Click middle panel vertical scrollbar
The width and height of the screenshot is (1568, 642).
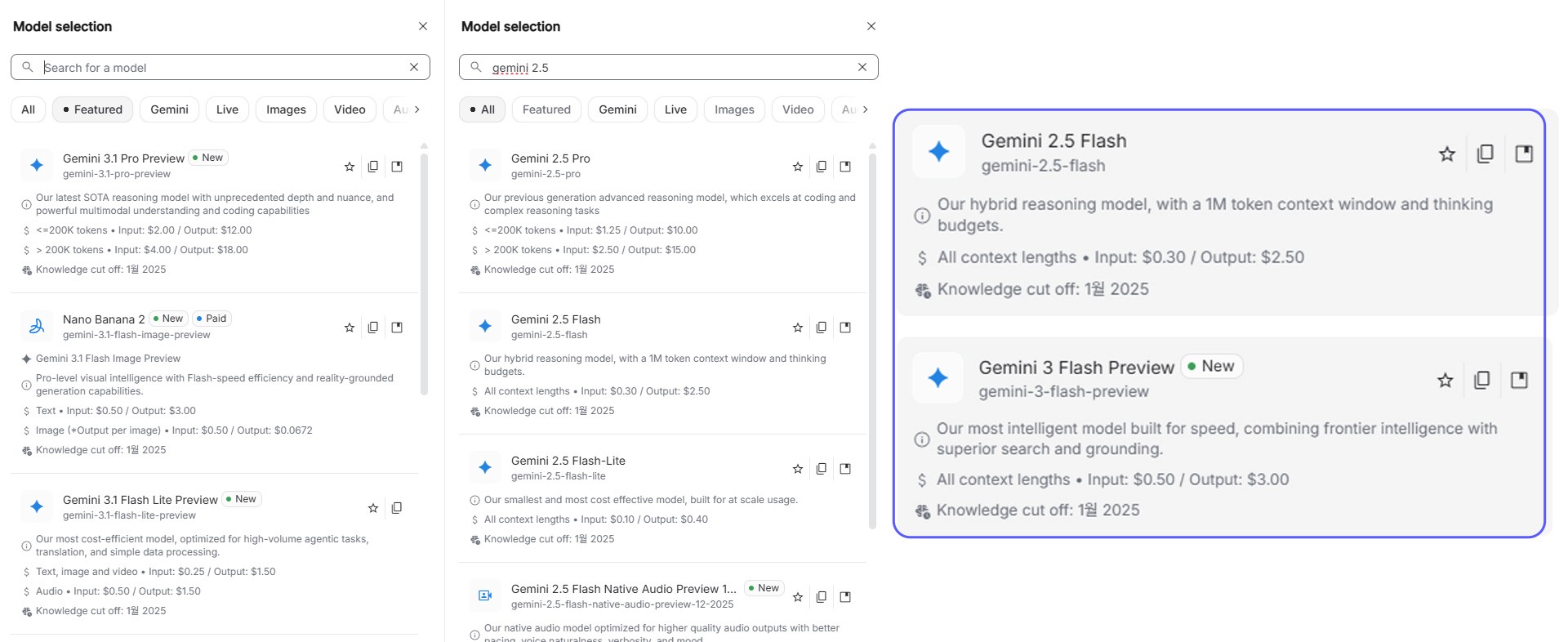[872, 341]
